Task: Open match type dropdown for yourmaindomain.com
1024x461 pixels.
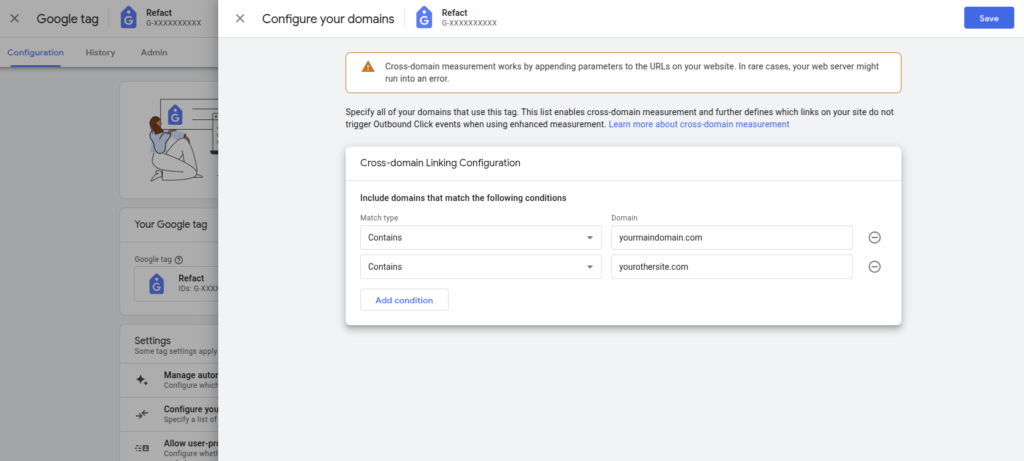Action: [x=481, y=238]
